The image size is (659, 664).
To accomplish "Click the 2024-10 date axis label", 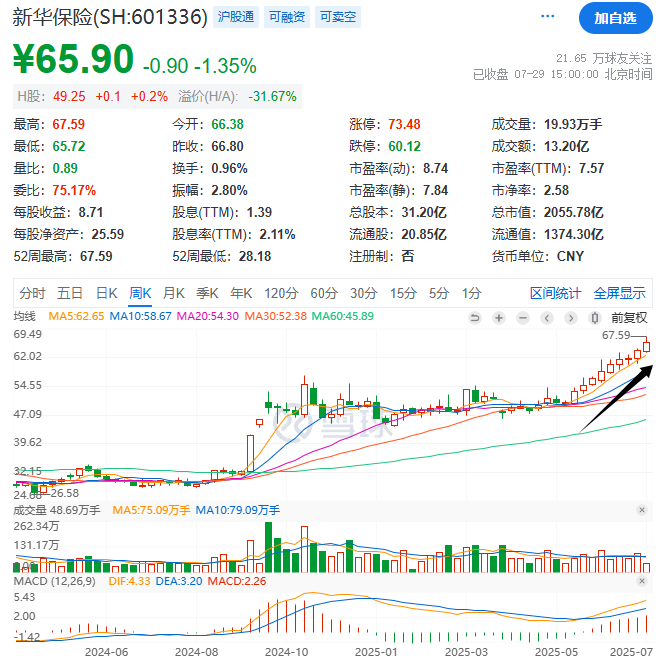I will coord(287,652).
